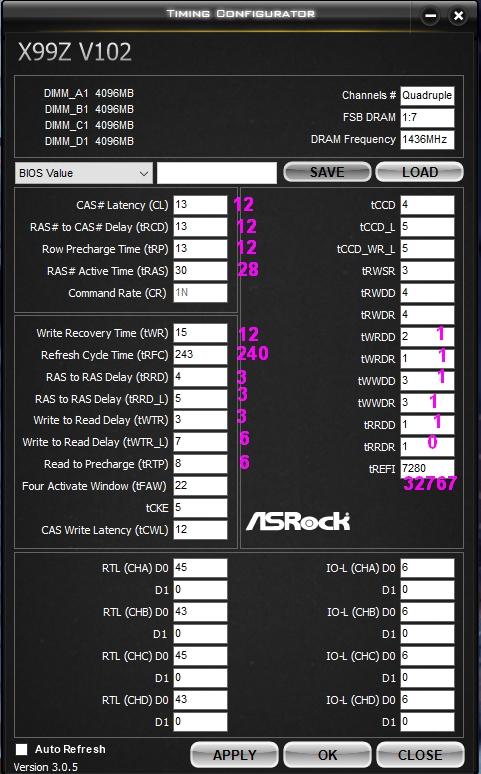Select the Write Recovery Time (tWR) field
The height and width of the screenshot is (774, 481).
pos(200,333)
